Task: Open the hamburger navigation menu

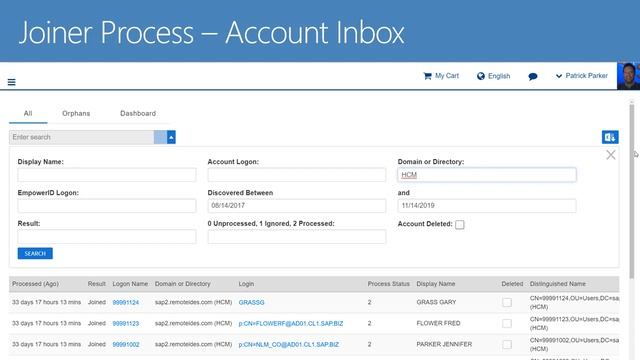Action: [x=11, y=82]
